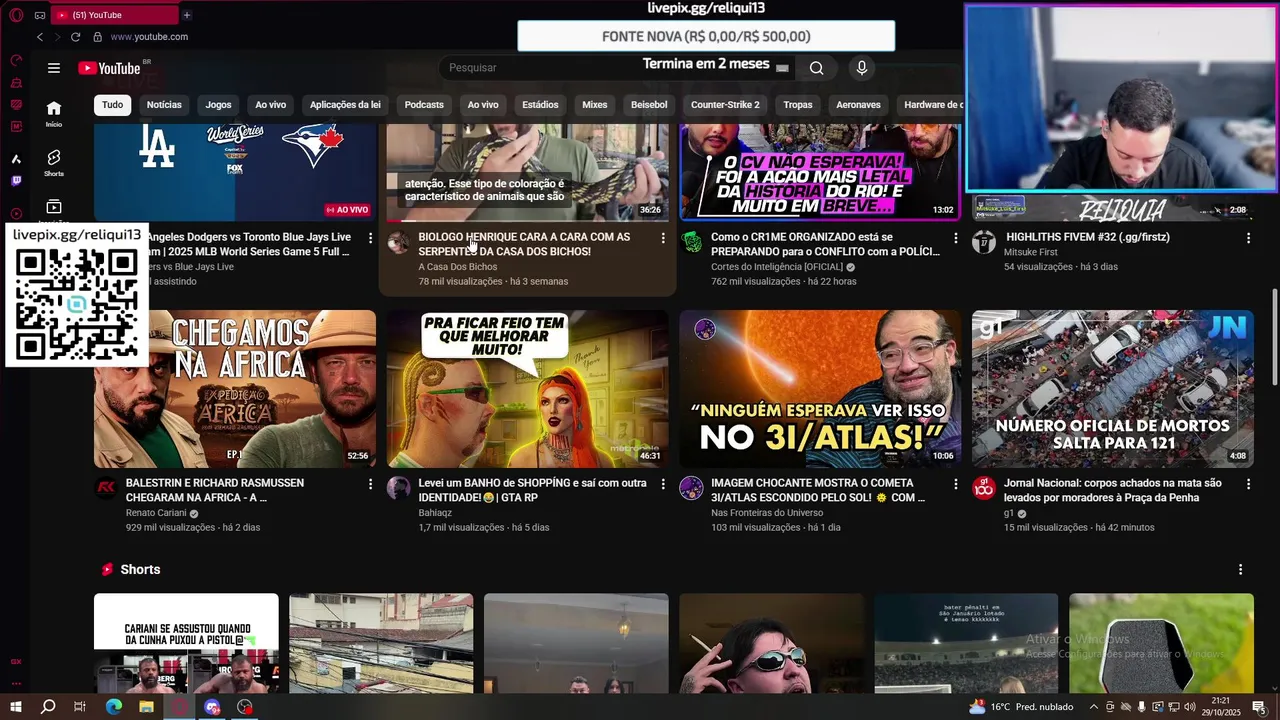1280x720 pixels.
Task: Select the Notícias filter chip
Action: (x=164, y=105)
